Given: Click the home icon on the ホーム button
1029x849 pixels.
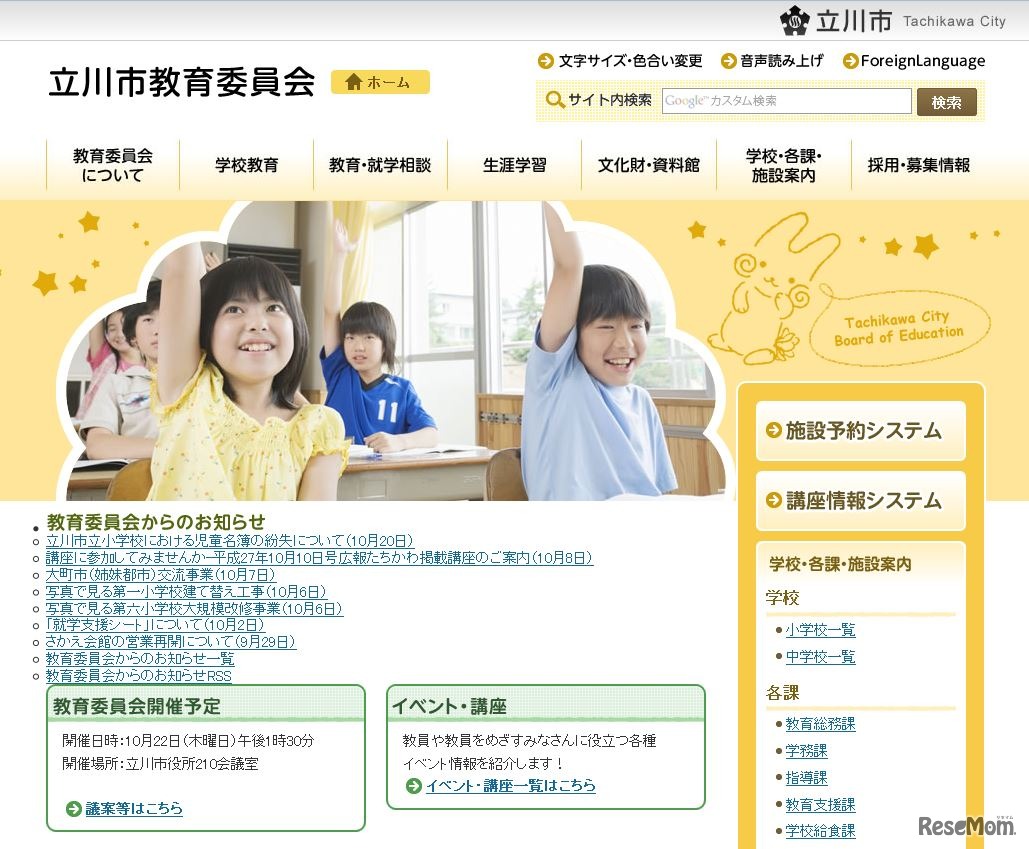Looking at the screenshot, I should point(356,82).
